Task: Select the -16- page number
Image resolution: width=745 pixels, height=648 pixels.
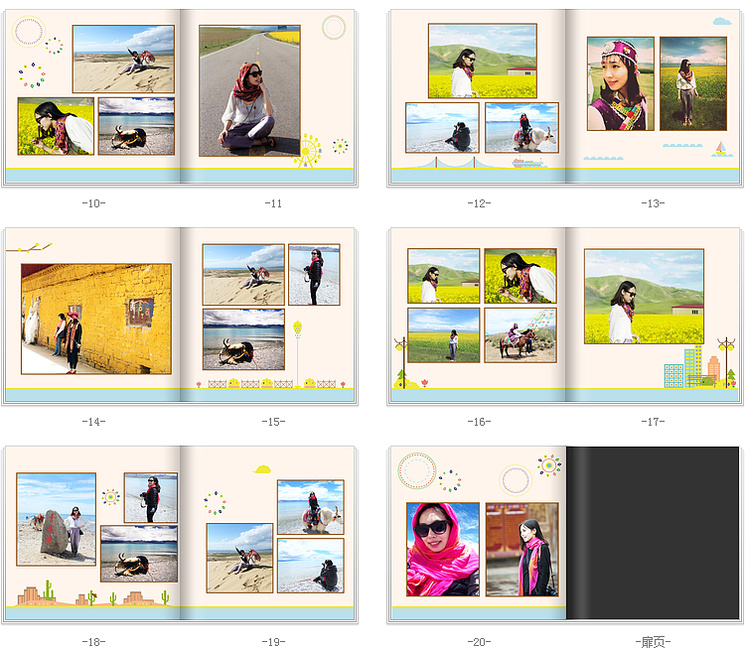Action: [x=479, y=422]
